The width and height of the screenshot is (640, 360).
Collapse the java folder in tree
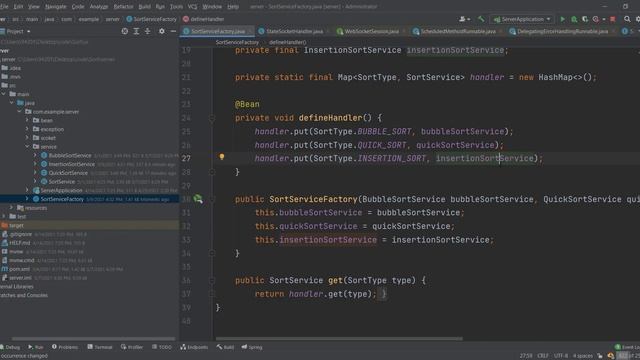pyautogui.click(x=12, y=103)
